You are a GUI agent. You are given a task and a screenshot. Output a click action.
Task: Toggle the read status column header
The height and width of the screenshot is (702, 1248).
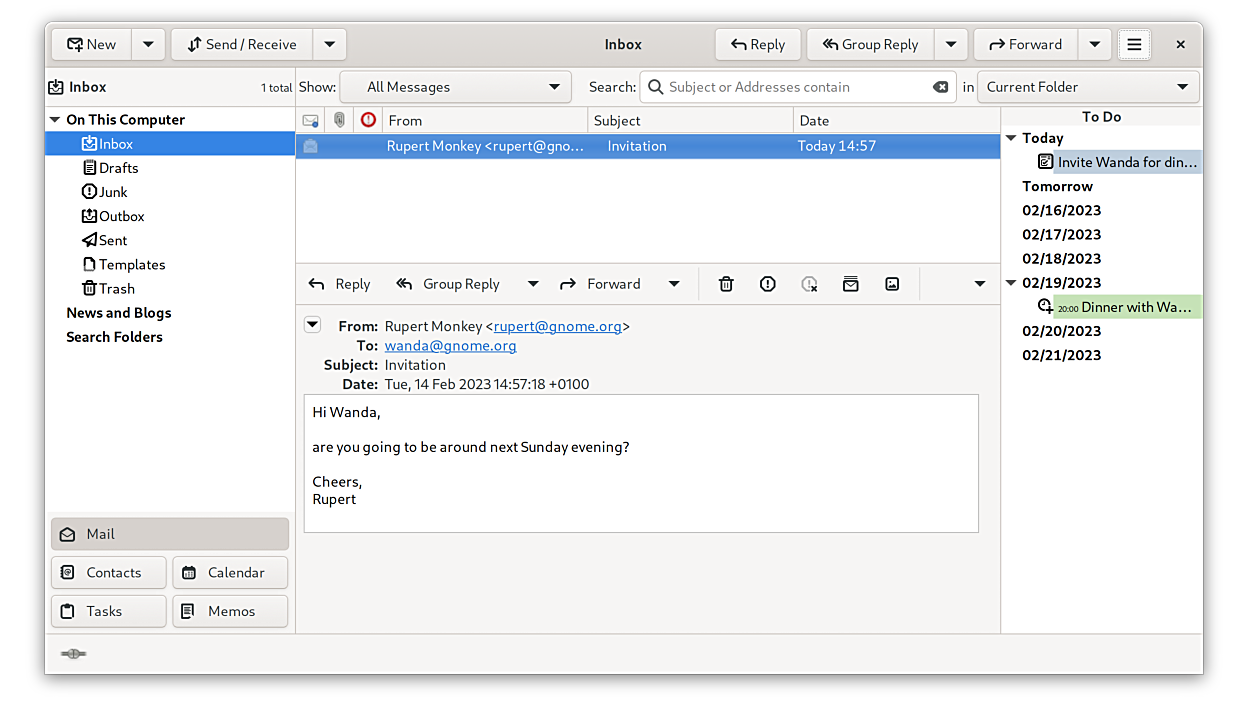[x=310, y=120]
